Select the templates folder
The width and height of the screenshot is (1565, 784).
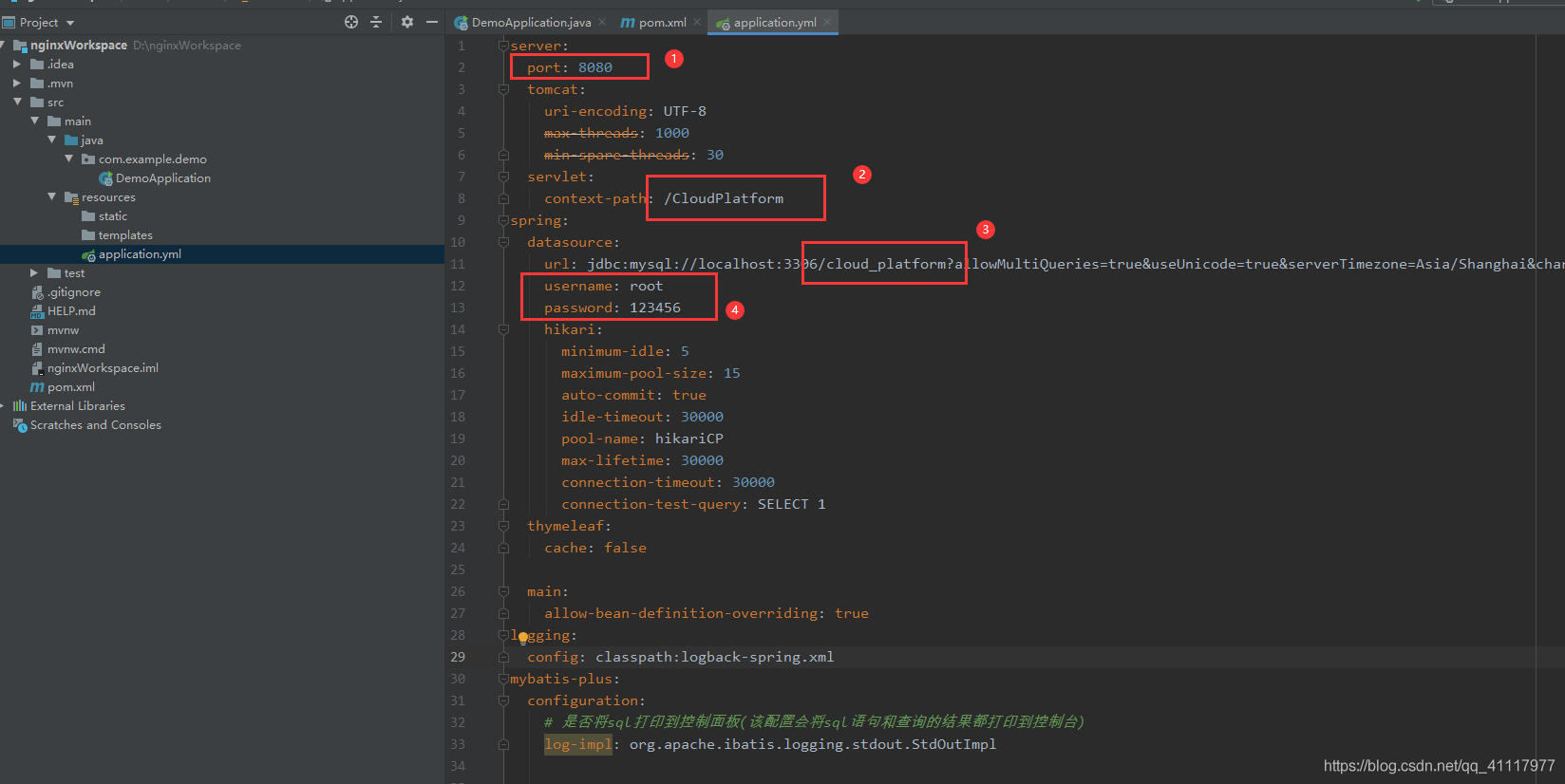125,235
